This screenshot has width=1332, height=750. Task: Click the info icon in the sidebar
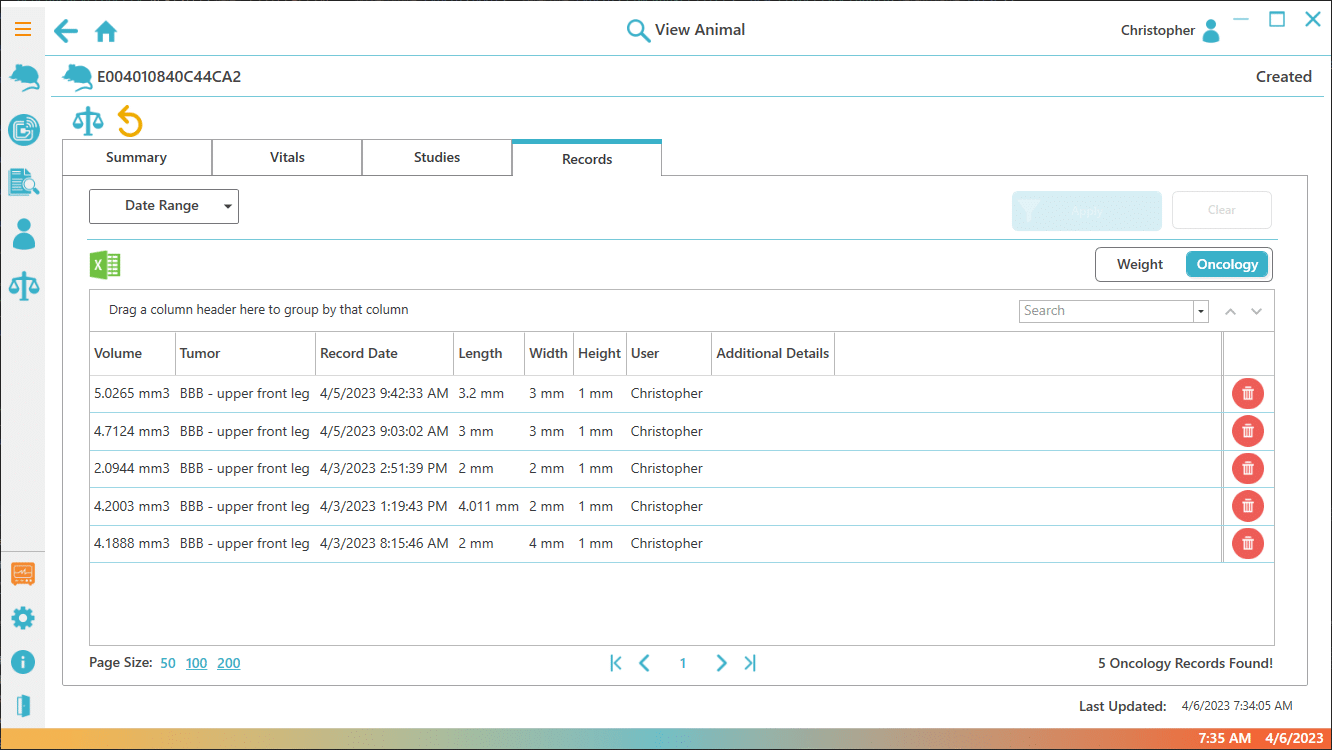22,662
